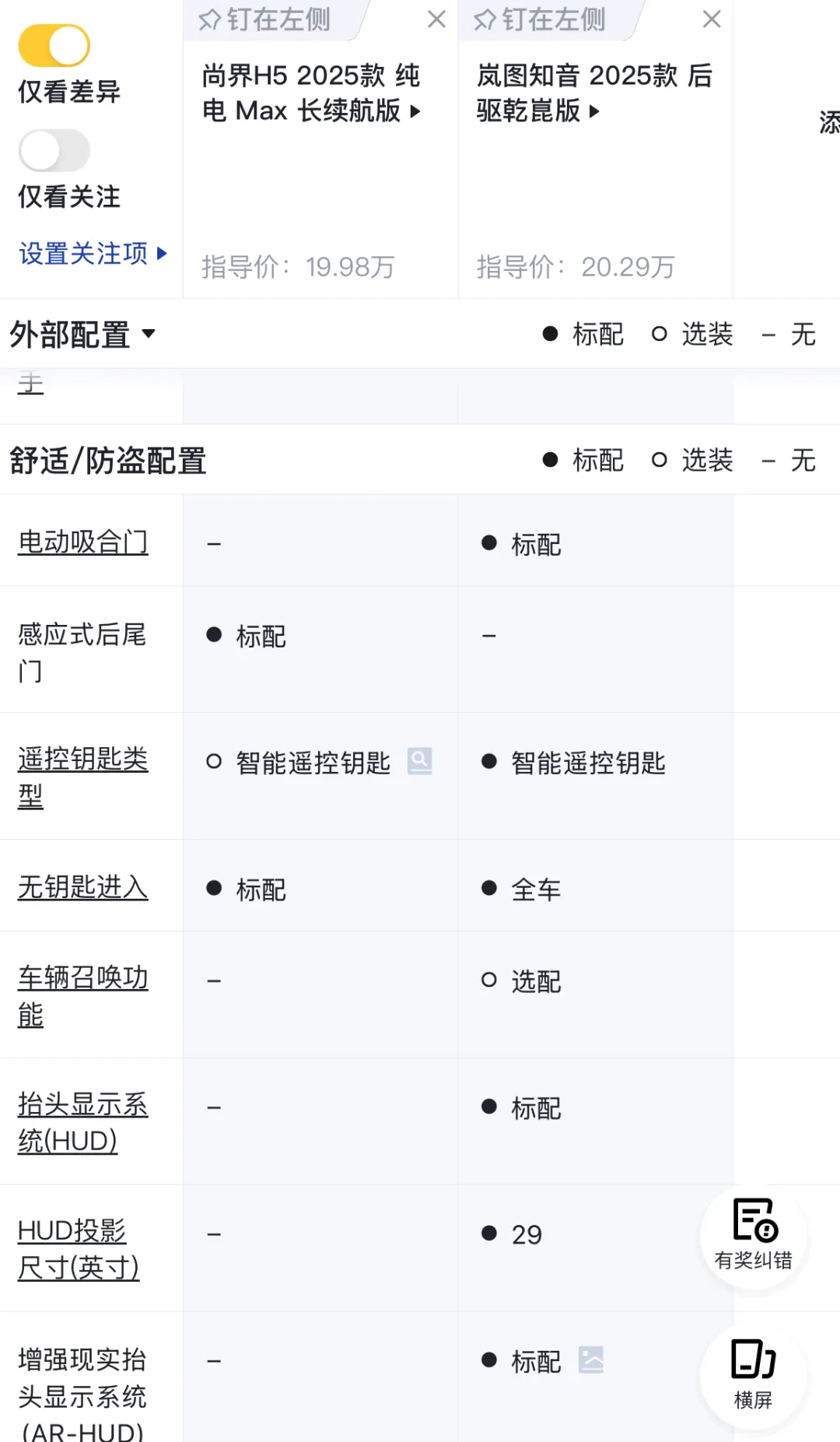Remove the 岚图知音 column with X
This screenshot has width=840, height=1442.
click(712, 19)
